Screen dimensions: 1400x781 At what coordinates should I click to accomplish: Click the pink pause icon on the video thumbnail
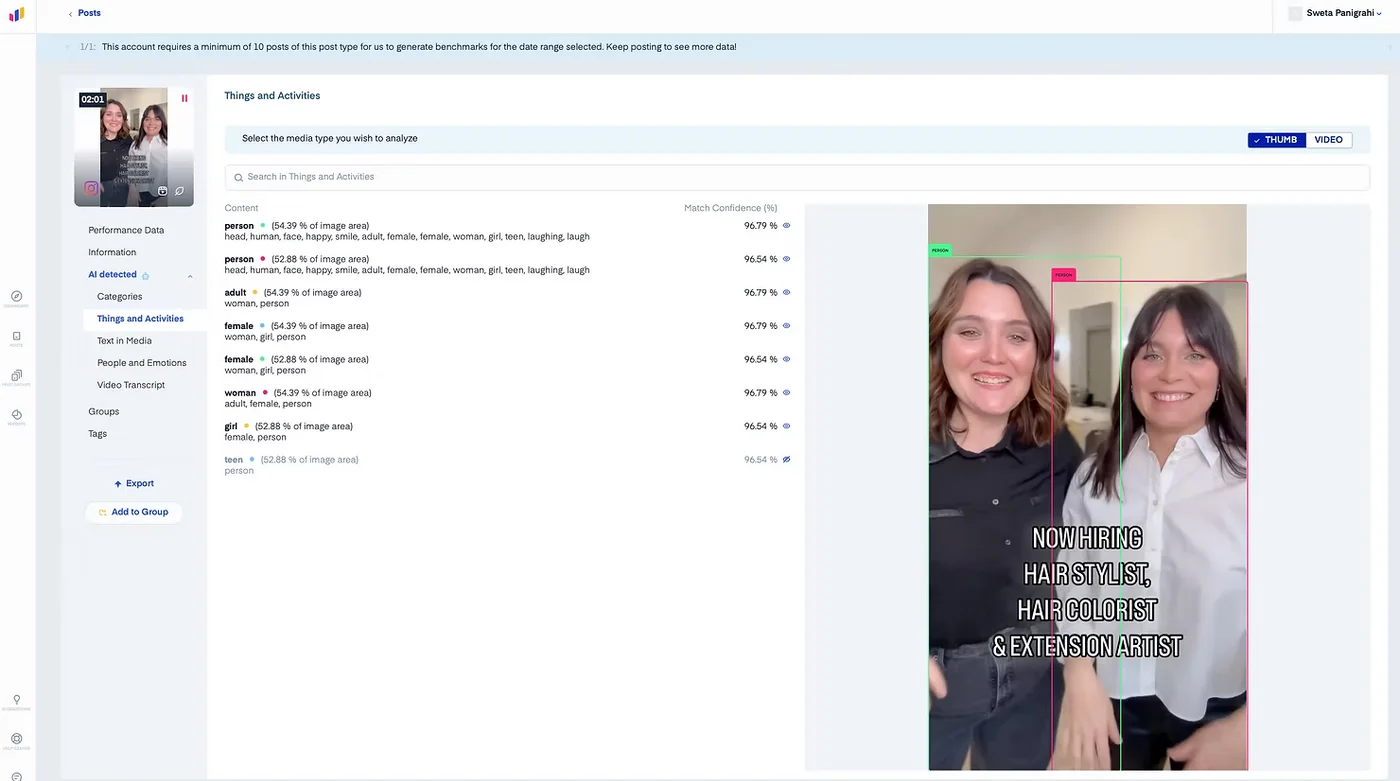(184, 98)
